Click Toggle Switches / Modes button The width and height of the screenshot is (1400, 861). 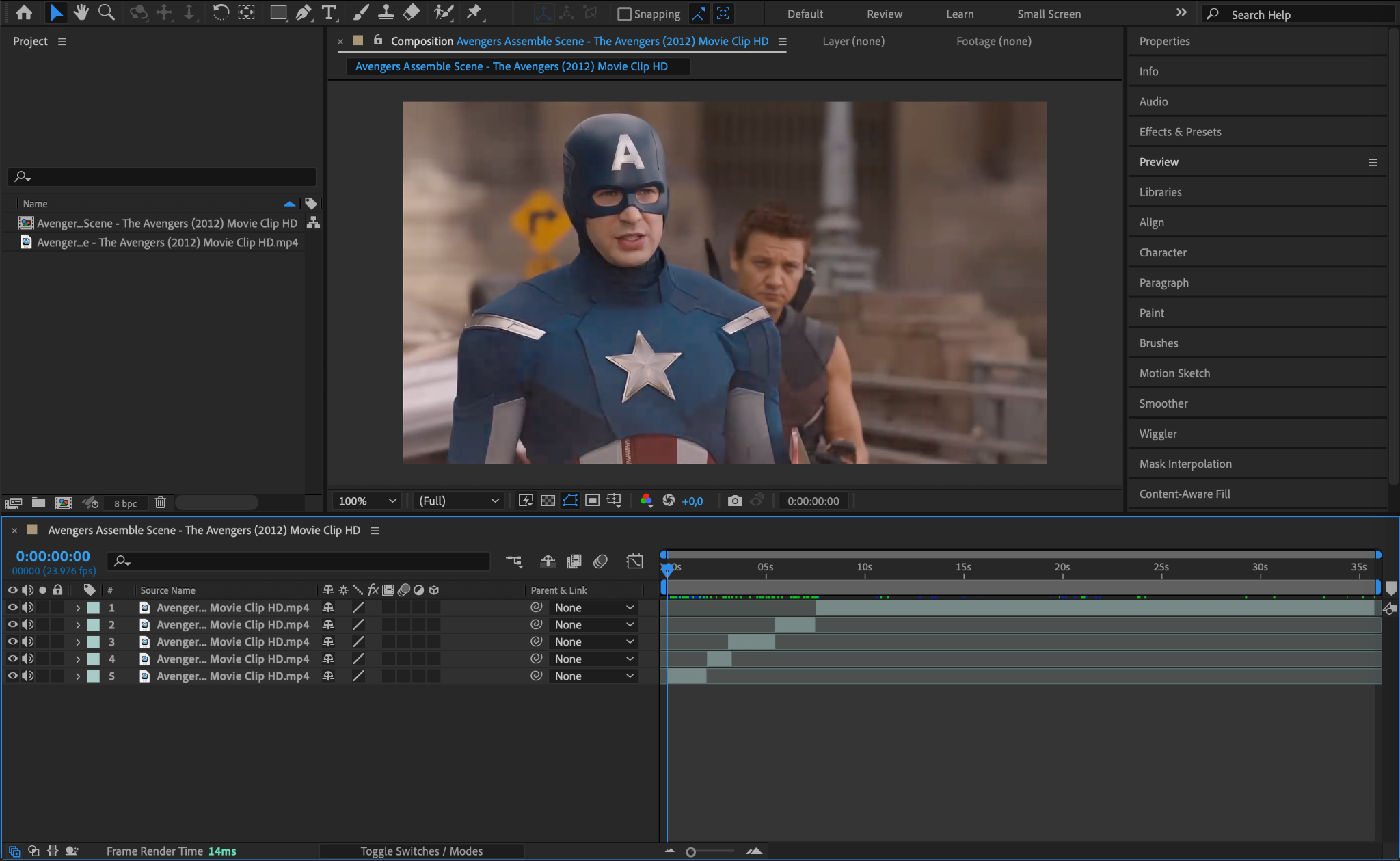click(x=421, y=851)
